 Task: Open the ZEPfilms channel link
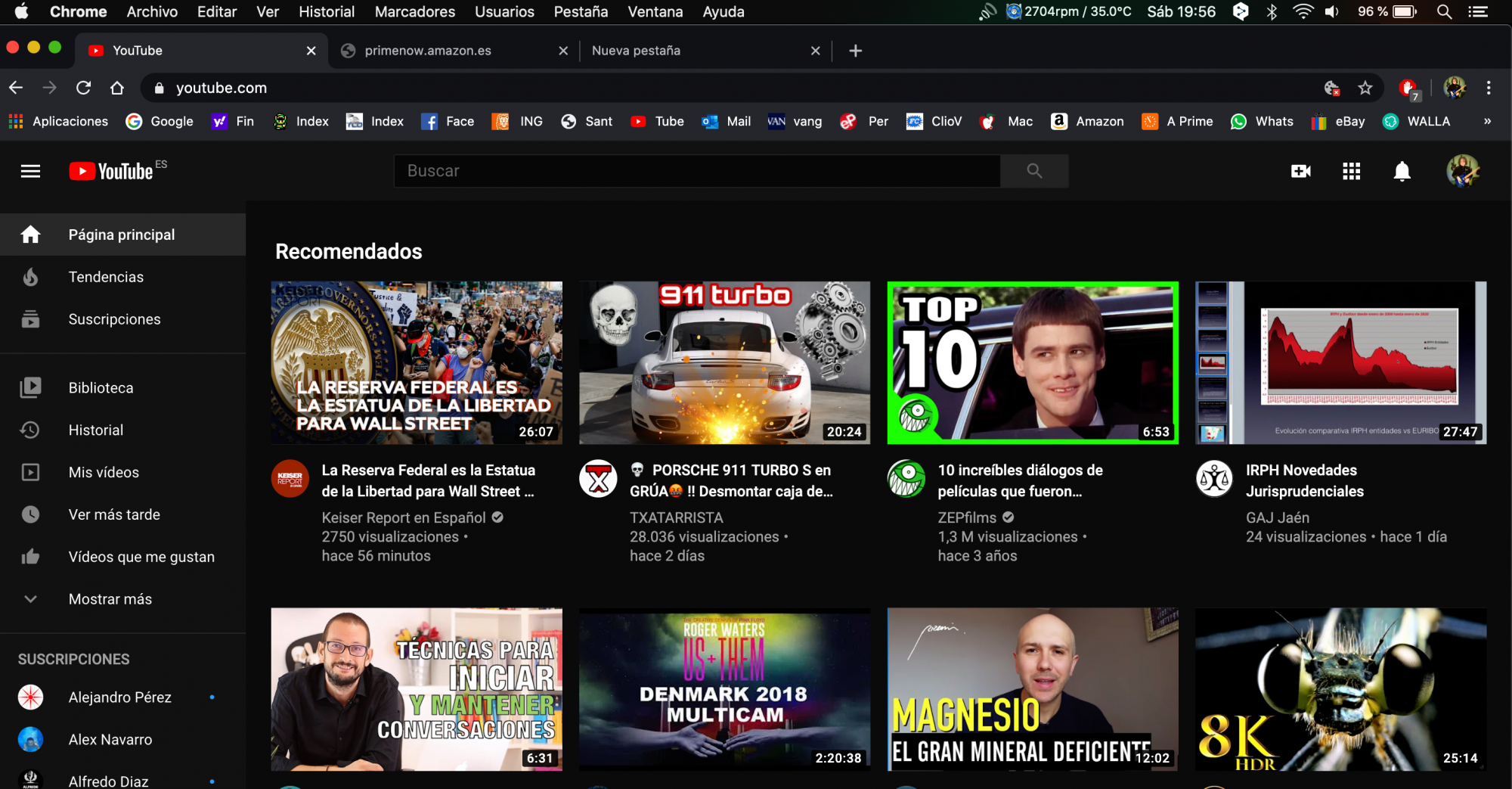coord(968,517)
